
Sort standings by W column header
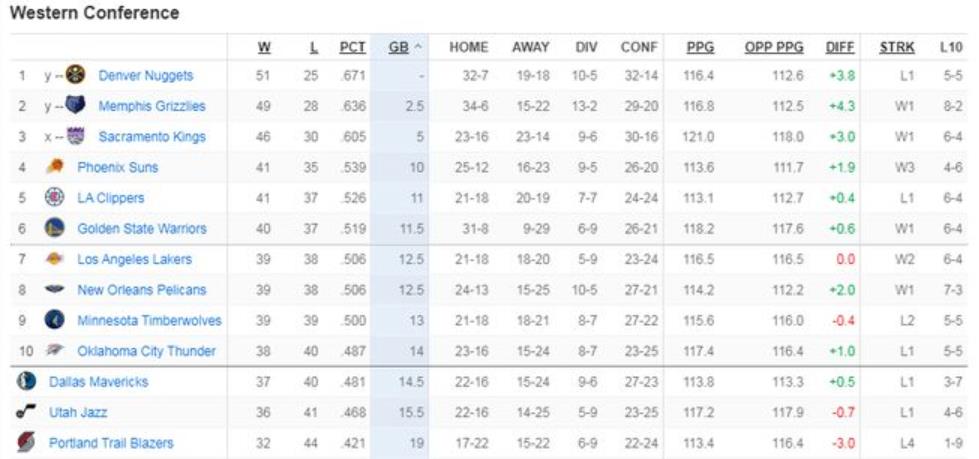click(264, 47)
